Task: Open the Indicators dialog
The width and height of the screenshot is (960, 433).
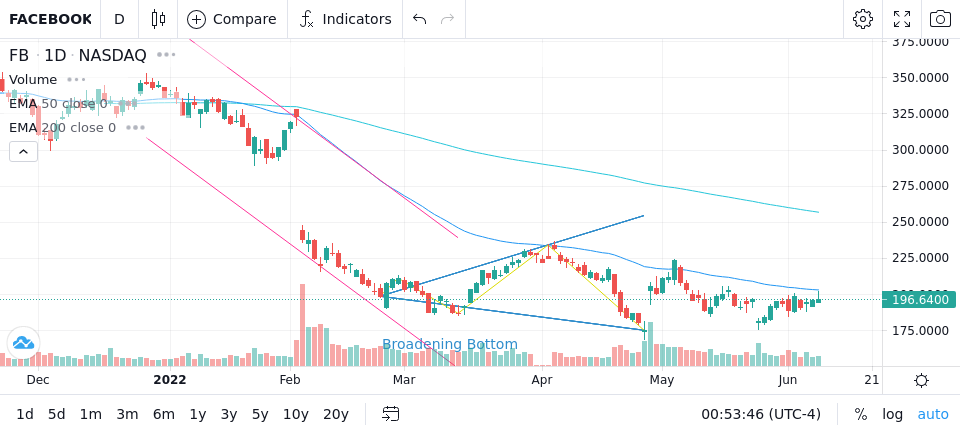Action: point(346,19)
